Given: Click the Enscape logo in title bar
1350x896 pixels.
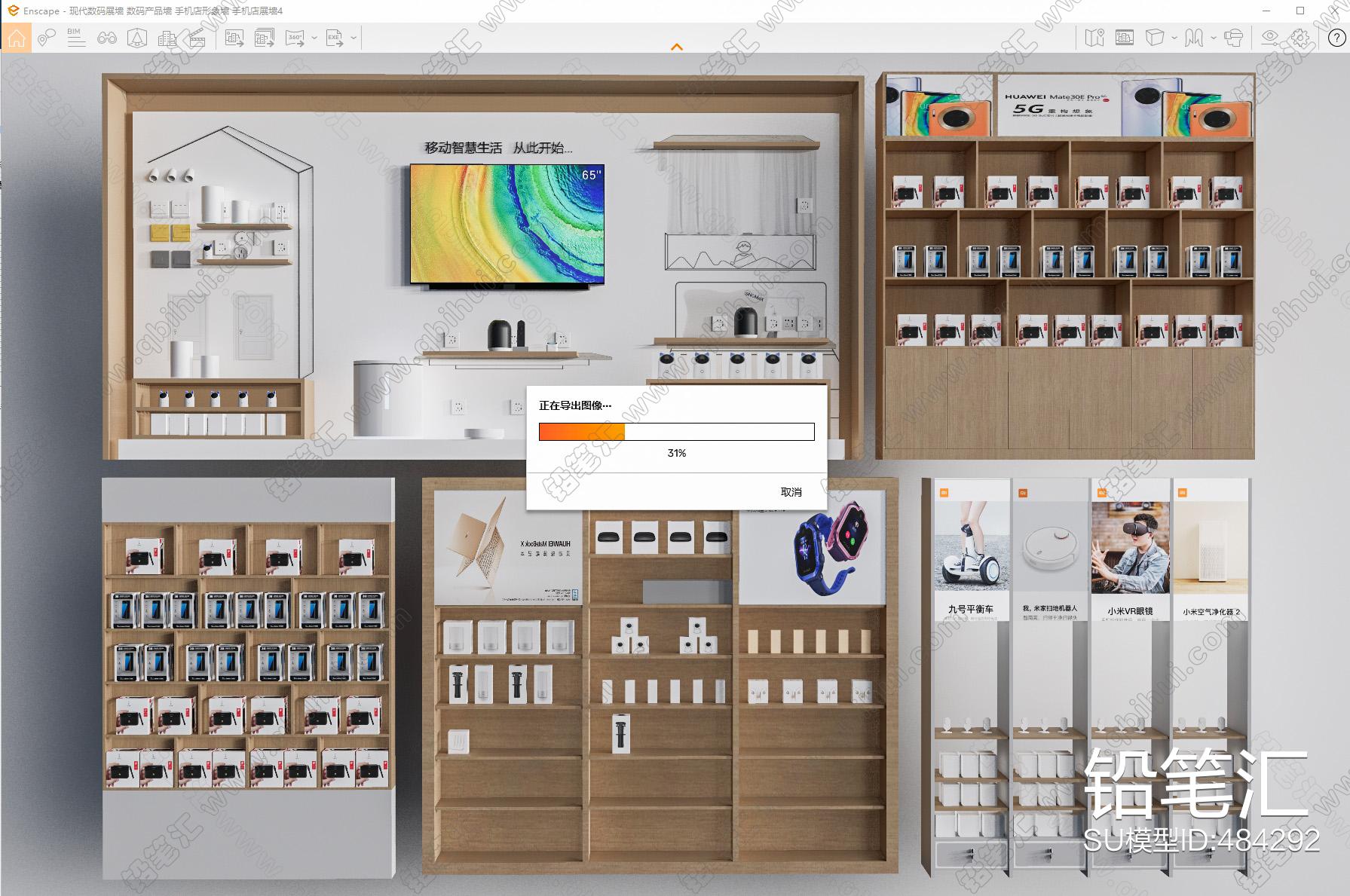Looking at the screenshot, I should [13, 11].
